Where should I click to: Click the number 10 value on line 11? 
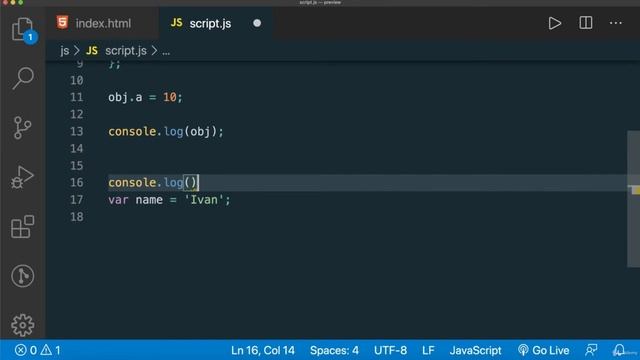pos(169,97)
